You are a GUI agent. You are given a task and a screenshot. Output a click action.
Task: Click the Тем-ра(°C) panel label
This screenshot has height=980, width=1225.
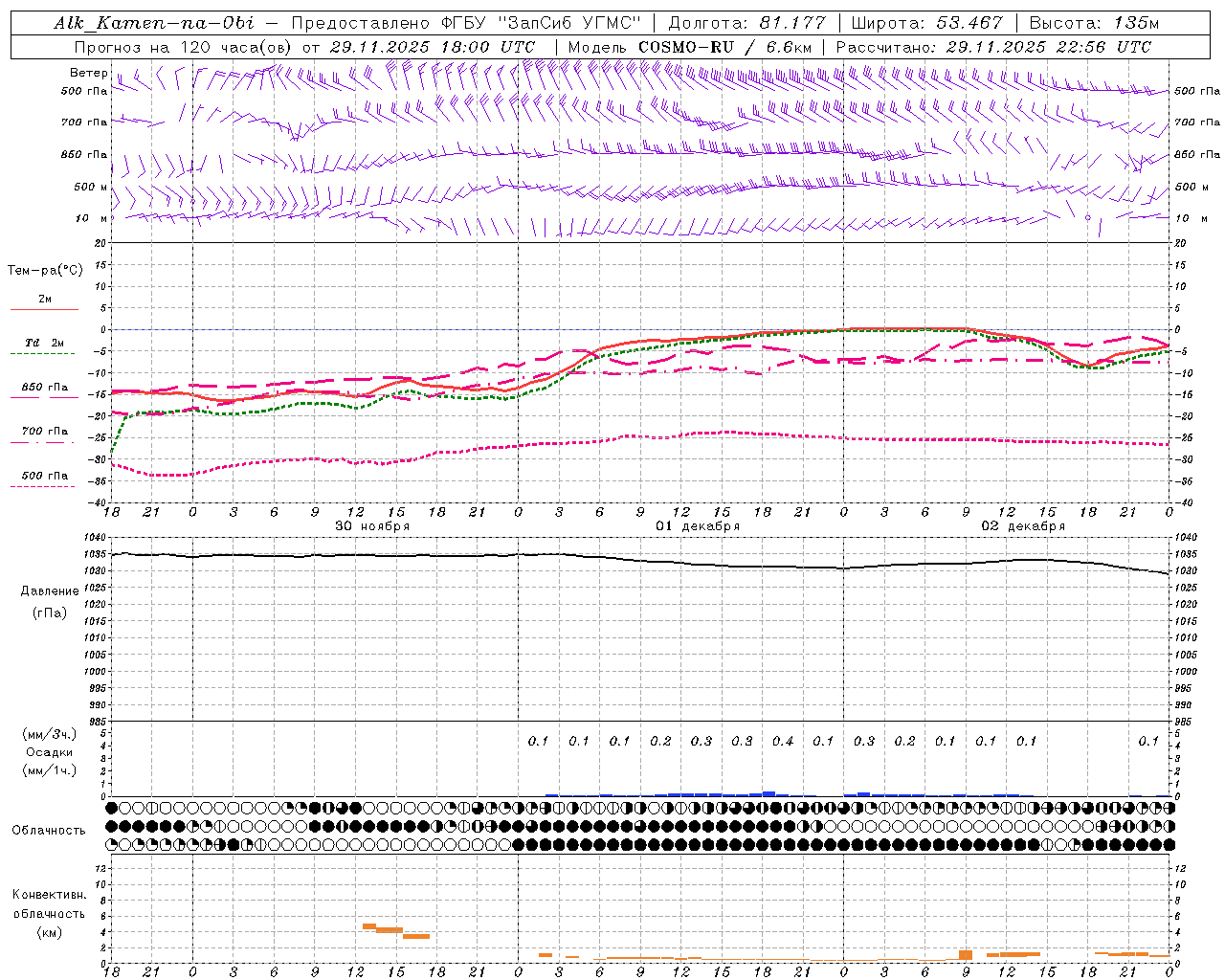coord(45,271)
